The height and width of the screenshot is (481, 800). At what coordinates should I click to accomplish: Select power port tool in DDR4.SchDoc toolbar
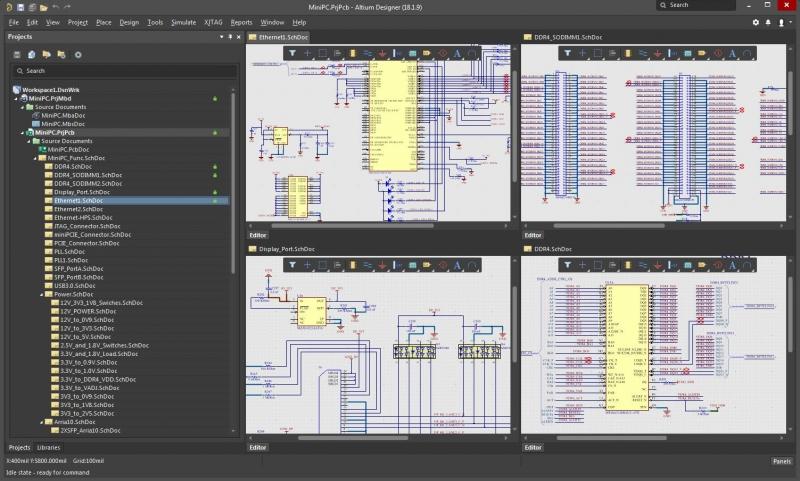[x=657, y=265]
